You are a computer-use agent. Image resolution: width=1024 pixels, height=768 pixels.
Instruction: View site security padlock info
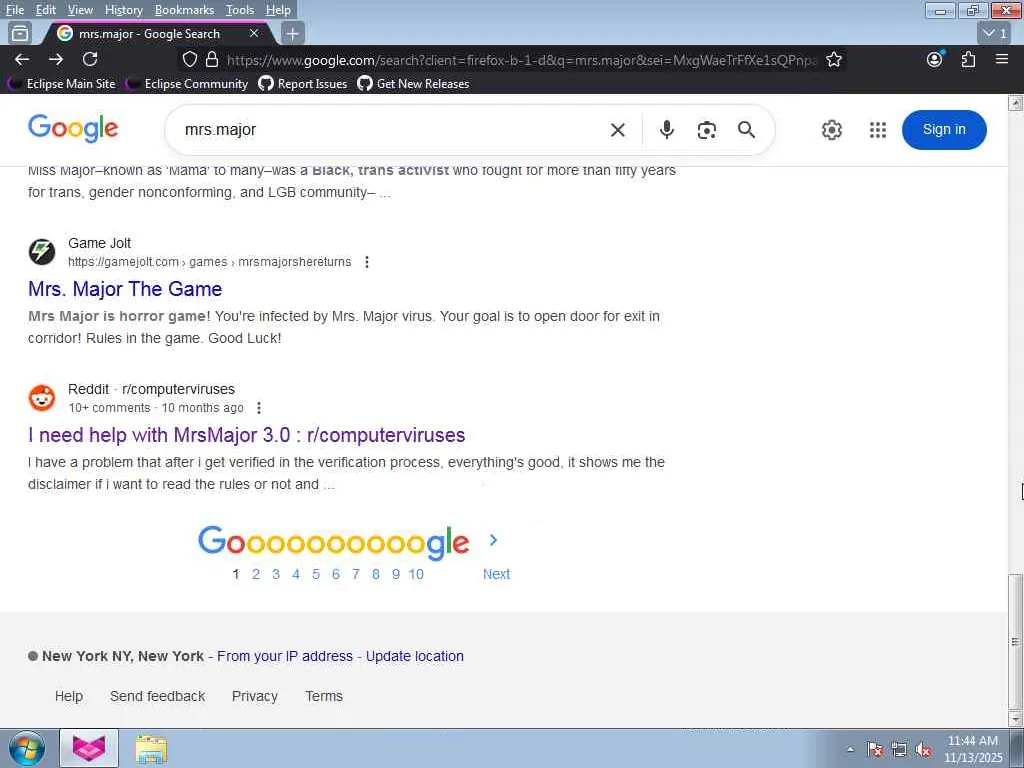pos(212,60)
